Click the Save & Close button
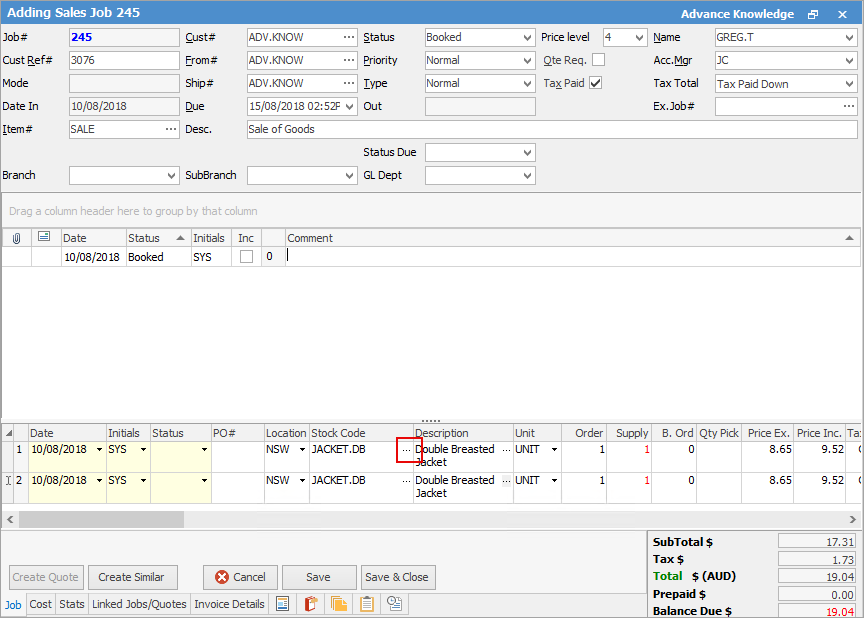The height and width of the screenshot is (618, 864). (397, 577)
